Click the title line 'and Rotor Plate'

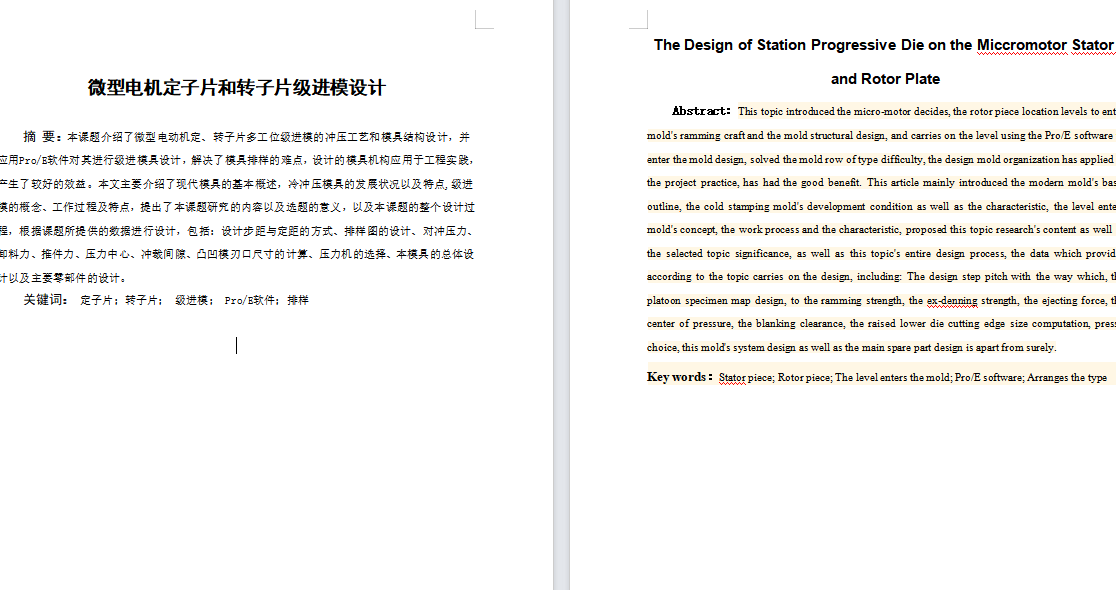885,79
